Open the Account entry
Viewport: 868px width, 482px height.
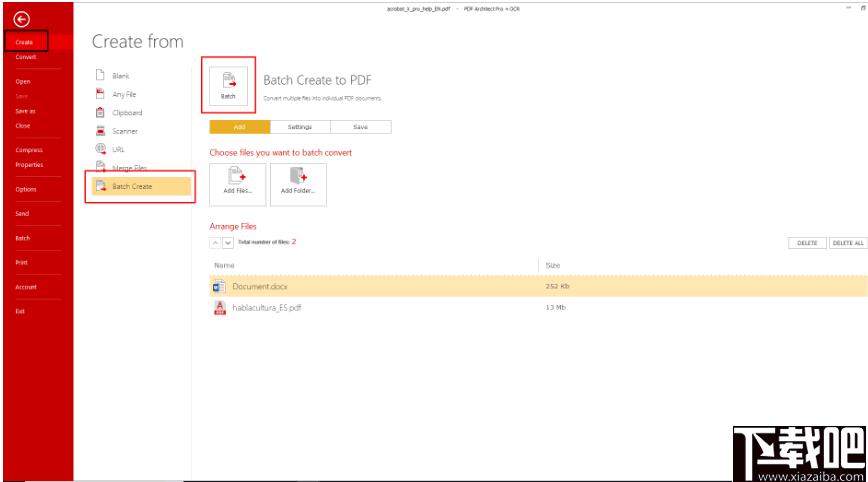26,287
